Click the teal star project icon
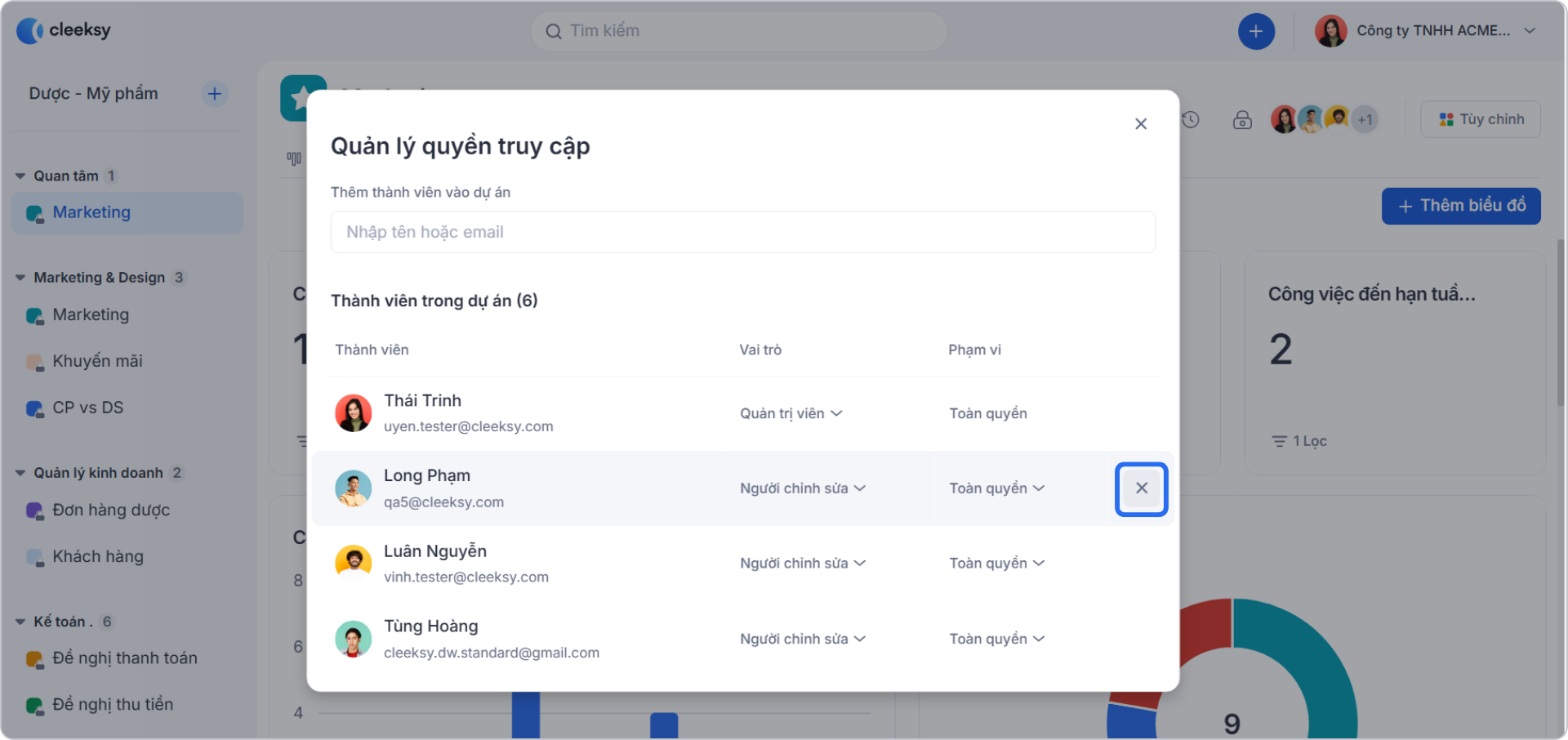The width and height of the screenshot is (1568, 740). (x=304, y=98)
